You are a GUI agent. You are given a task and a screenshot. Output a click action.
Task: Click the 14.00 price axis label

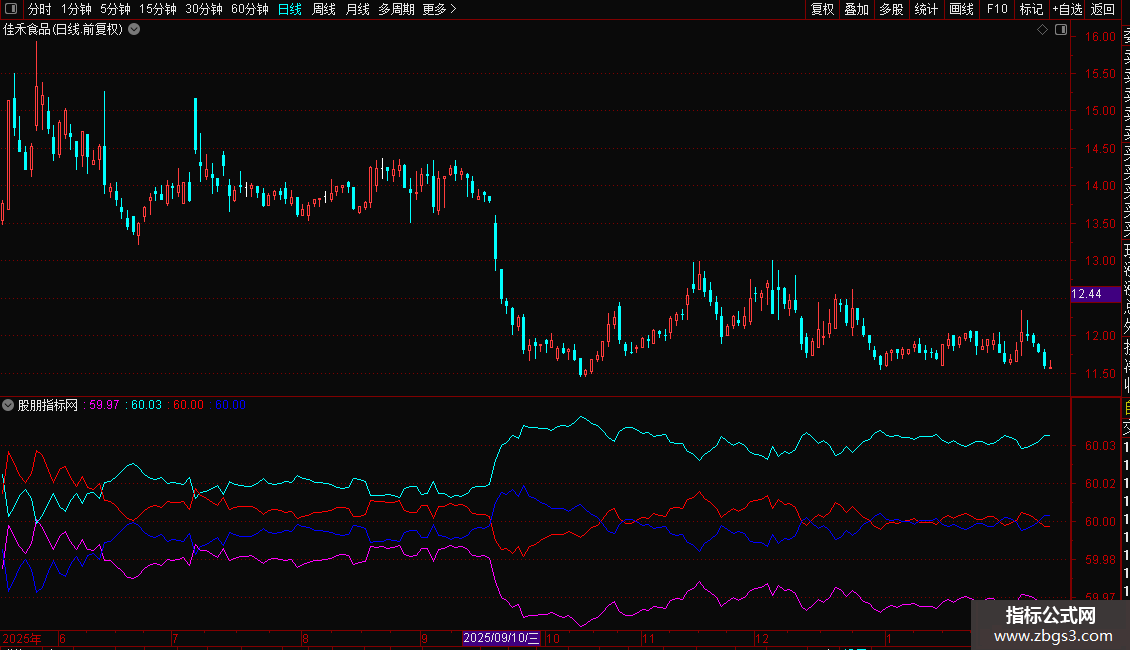pos(1100,186)
